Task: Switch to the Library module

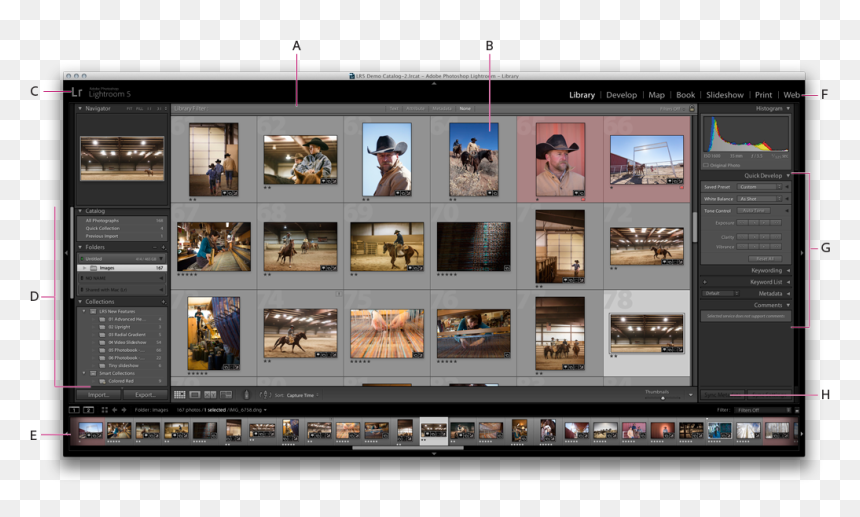Action: 582,95
